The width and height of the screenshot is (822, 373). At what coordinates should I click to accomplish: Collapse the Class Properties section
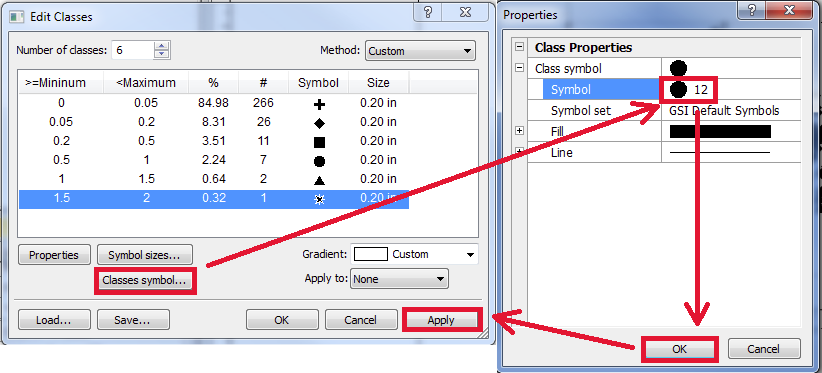tap(519, 47)
